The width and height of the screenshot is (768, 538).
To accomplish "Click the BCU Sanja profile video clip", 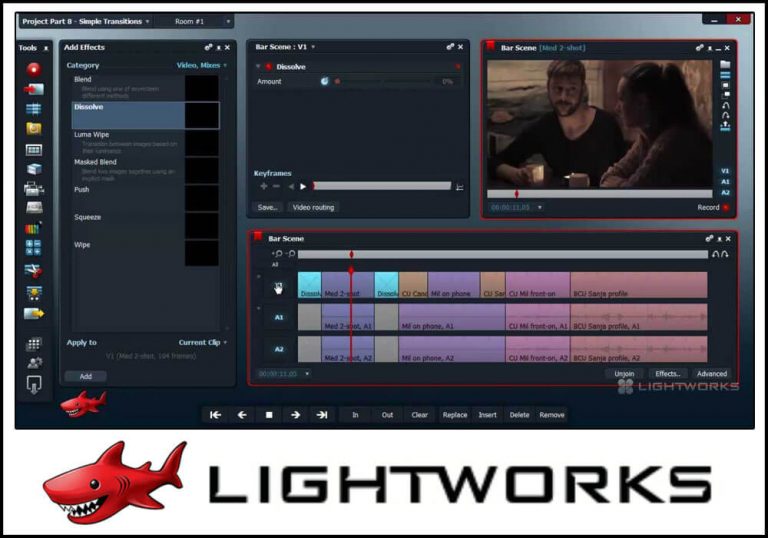I will pyautogui.click(x=639, y=285).
